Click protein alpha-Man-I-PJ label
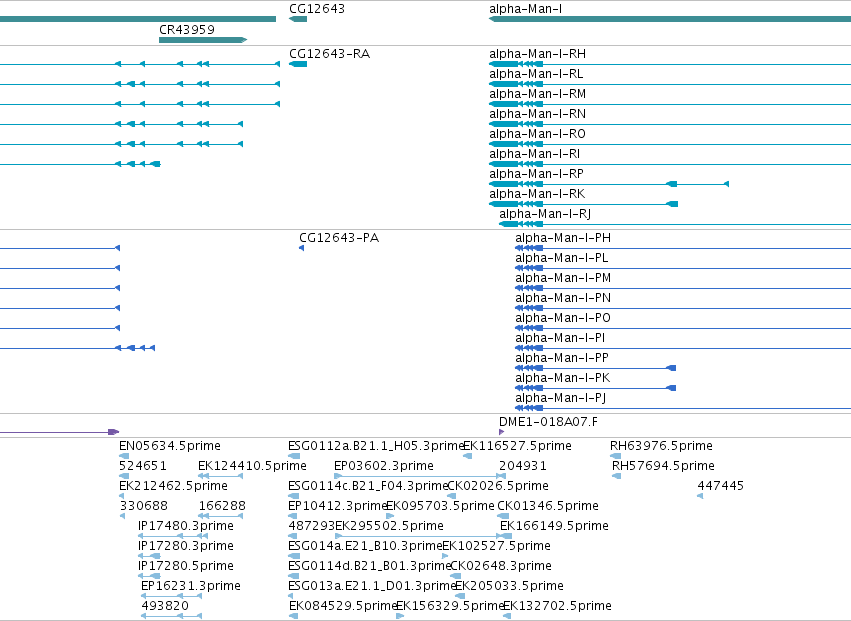The image size is (851, 621). [561, 398]
